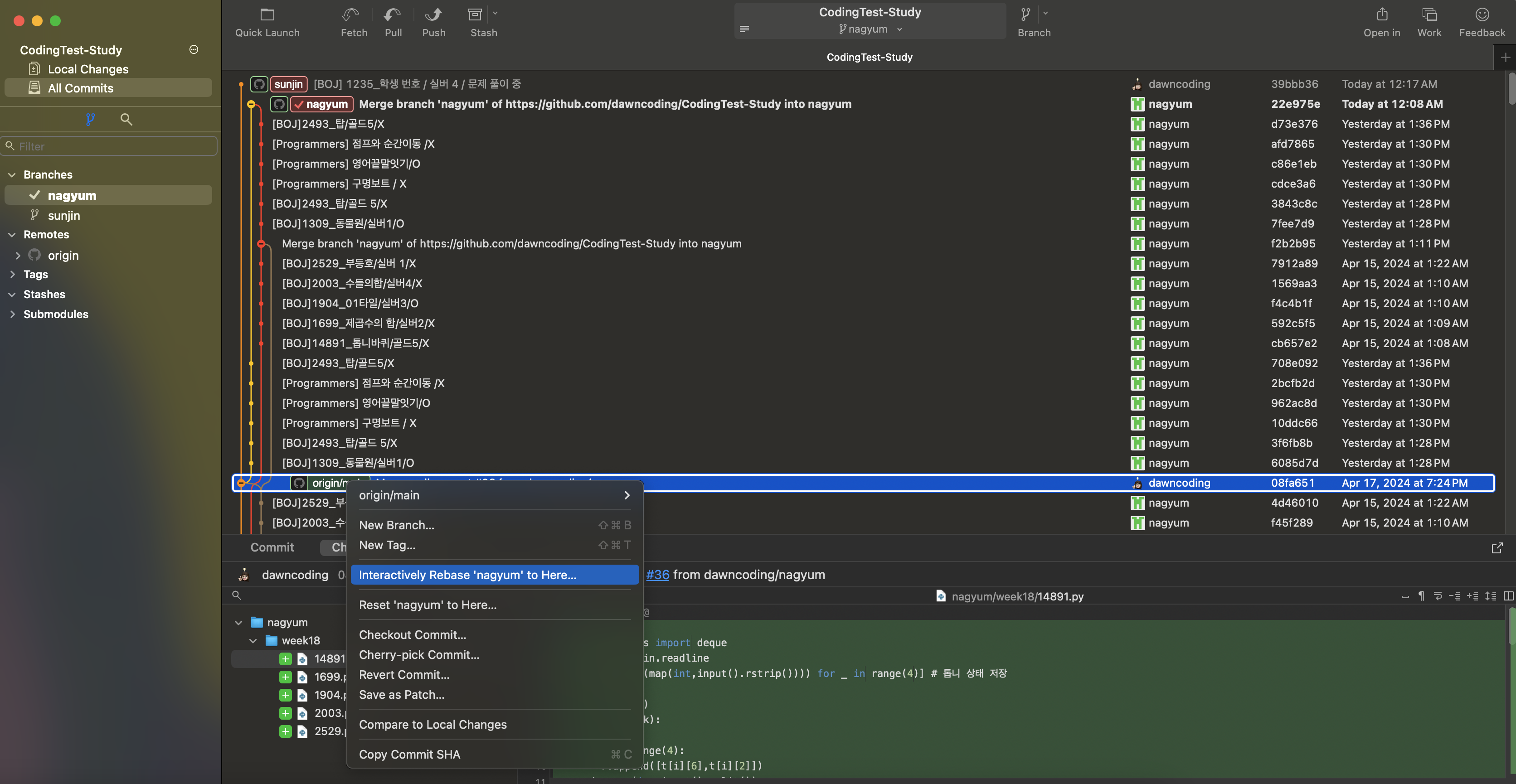Toggle show invisible paragraph marks
Image resolution: width=1516 pixels, height=784 pixels.
(x=1421, y=596)
